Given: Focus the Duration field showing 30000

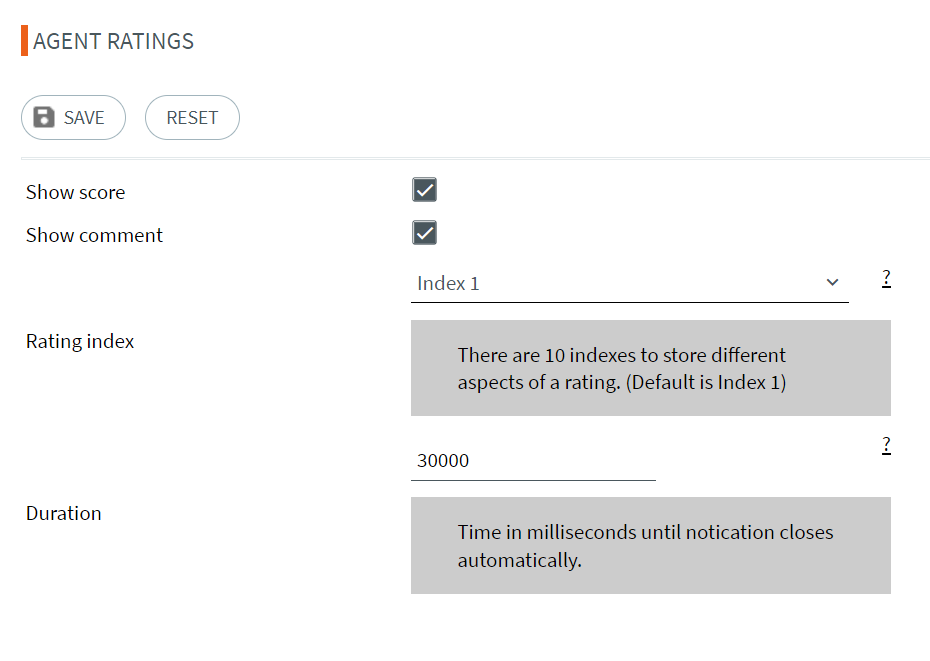Looking at the screenshot, I should coord(533,461).
